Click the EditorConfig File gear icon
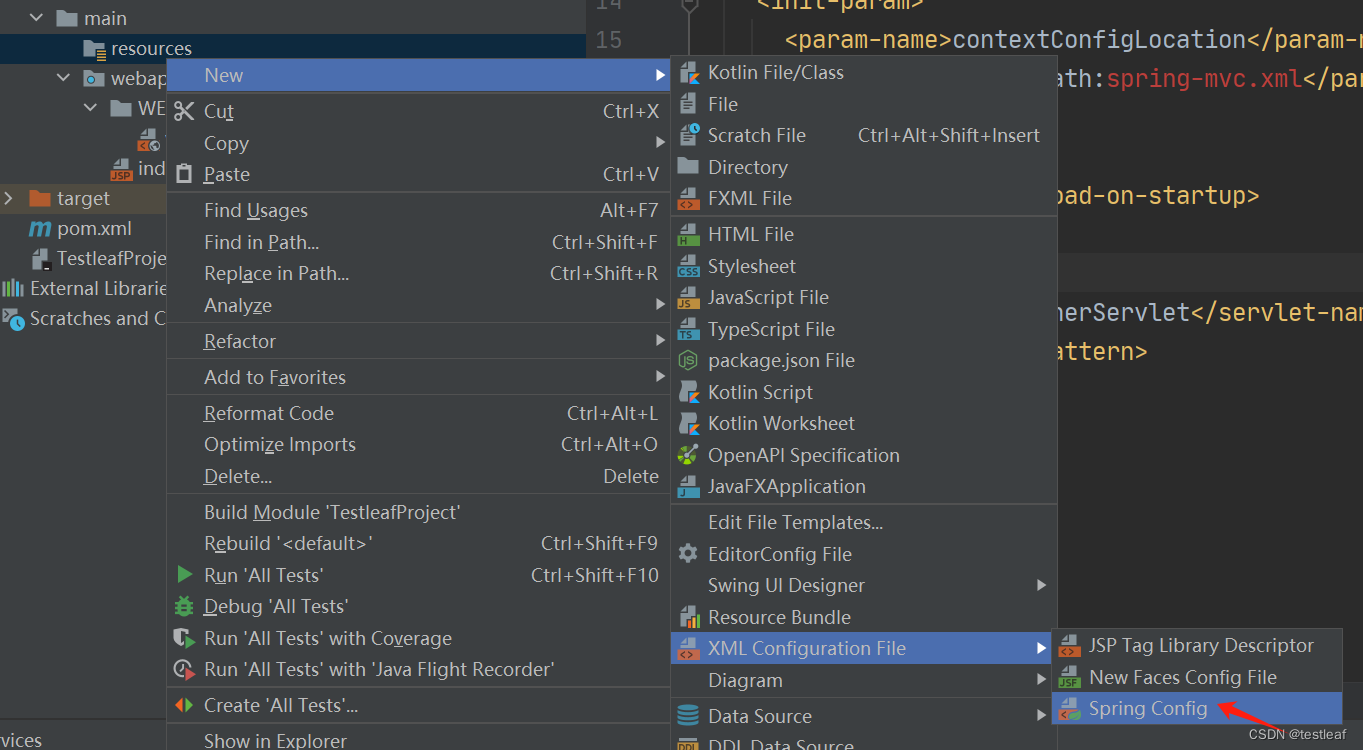Viewport: 1363px width, 750px height. click(x=688, y=553)
